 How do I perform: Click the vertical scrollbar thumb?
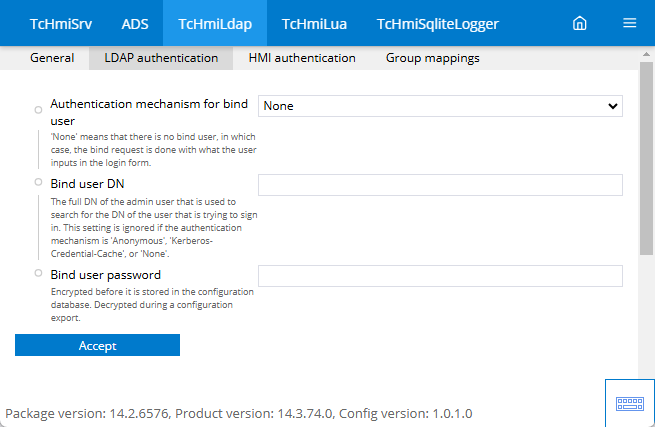click(x=646, y=158)
